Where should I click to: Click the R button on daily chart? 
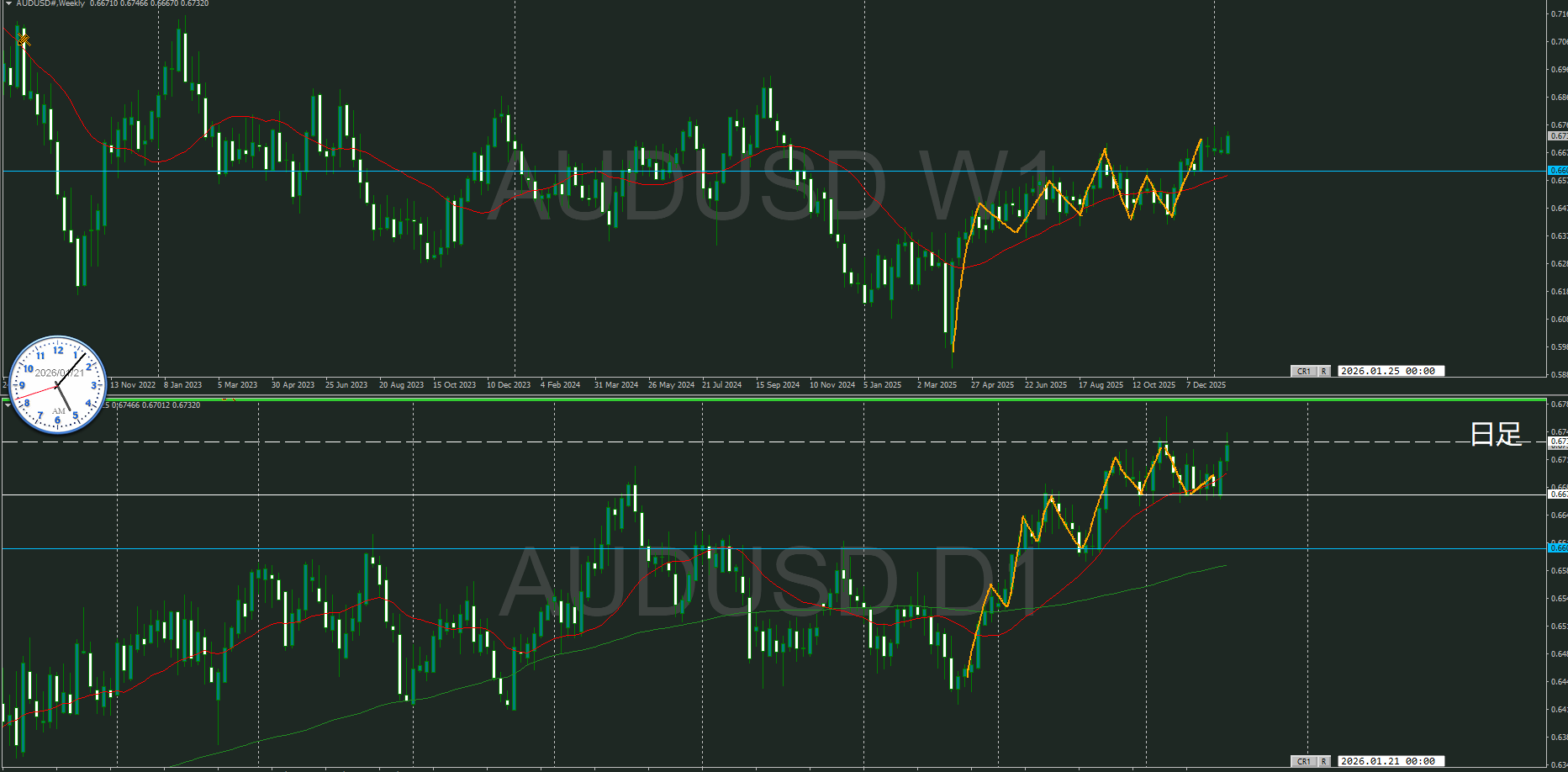[x=1323, y=761]
